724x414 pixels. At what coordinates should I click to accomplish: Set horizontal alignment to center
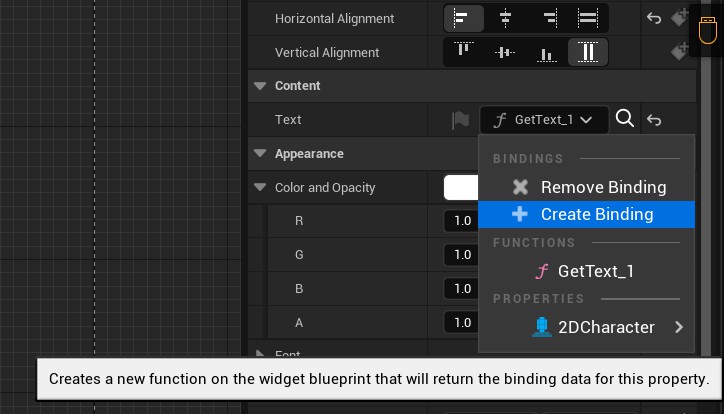(505, 18)
